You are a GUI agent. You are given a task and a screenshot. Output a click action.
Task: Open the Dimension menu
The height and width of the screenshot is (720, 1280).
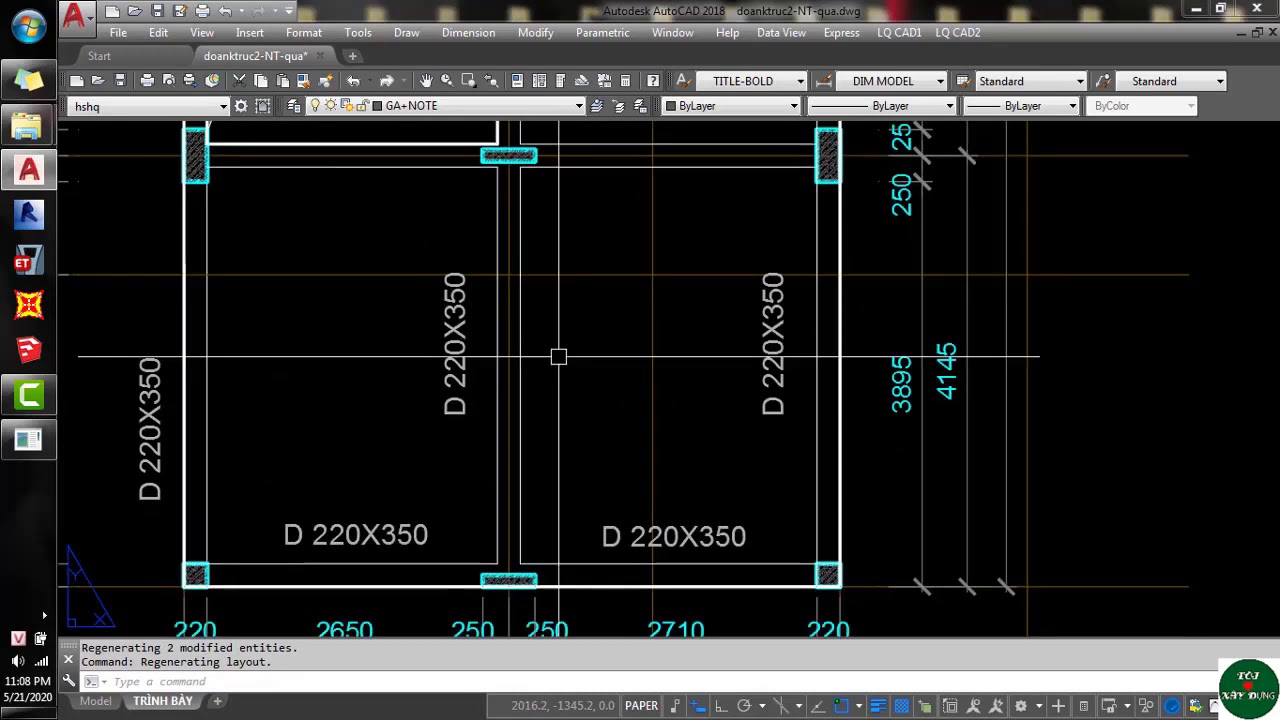468,33
